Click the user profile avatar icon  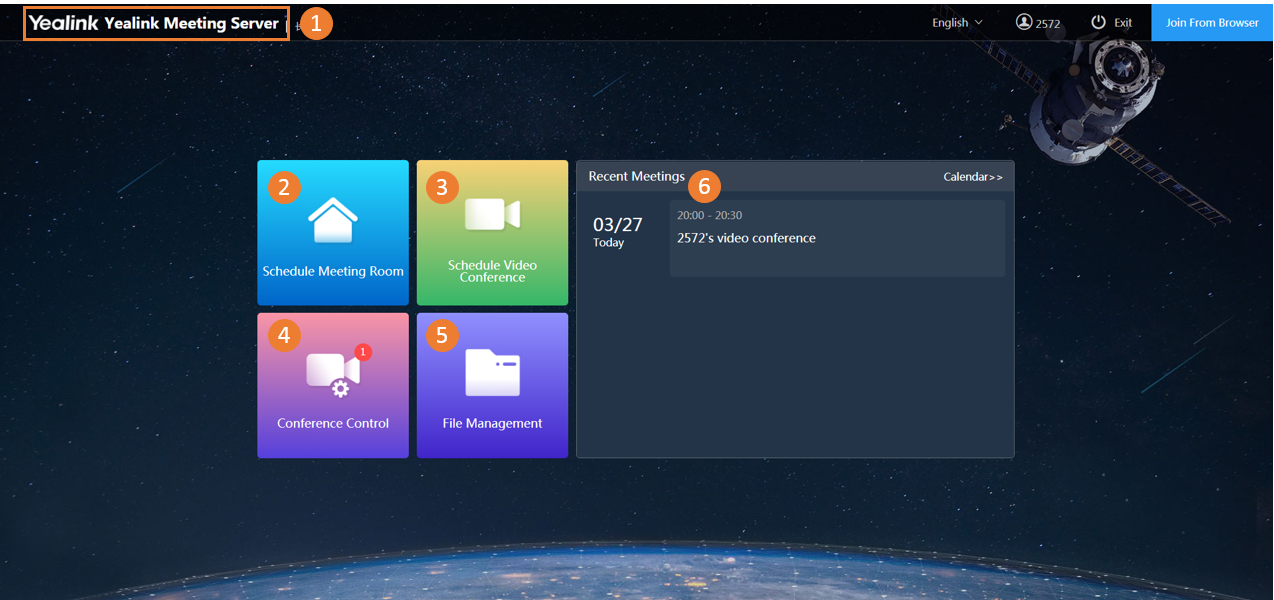(1023, 22)
